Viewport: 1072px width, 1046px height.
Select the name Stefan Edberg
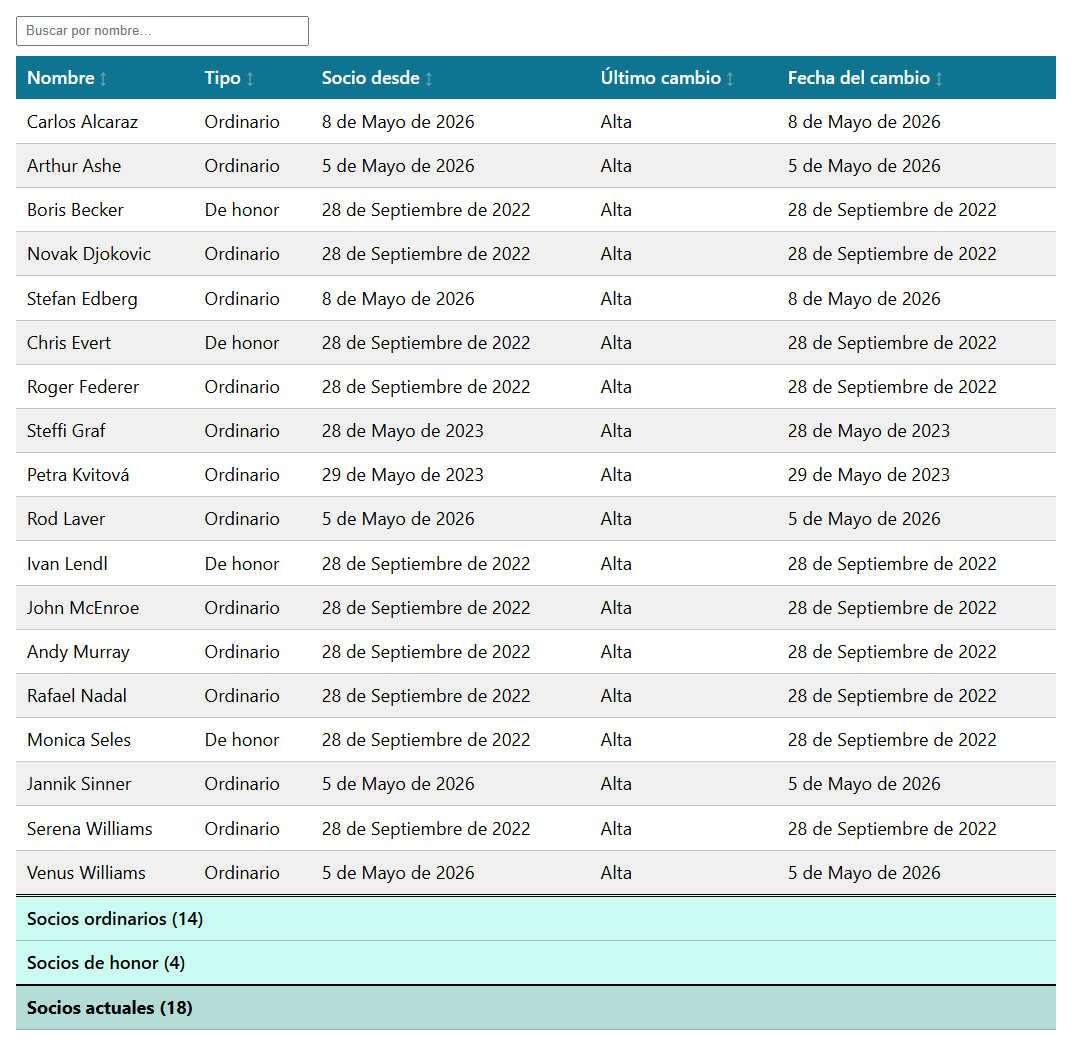pyautogui.click(x=82, y=299)
